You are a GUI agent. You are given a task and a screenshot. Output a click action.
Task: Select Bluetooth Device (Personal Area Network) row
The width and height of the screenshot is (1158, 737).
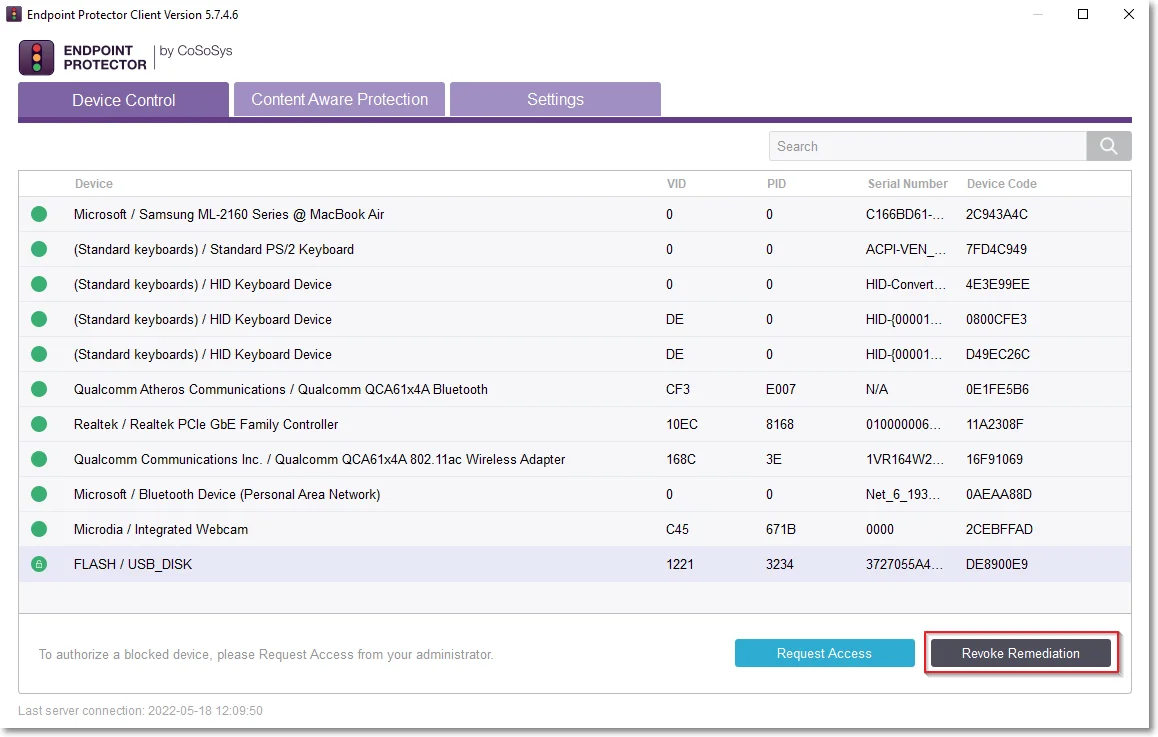575,494
